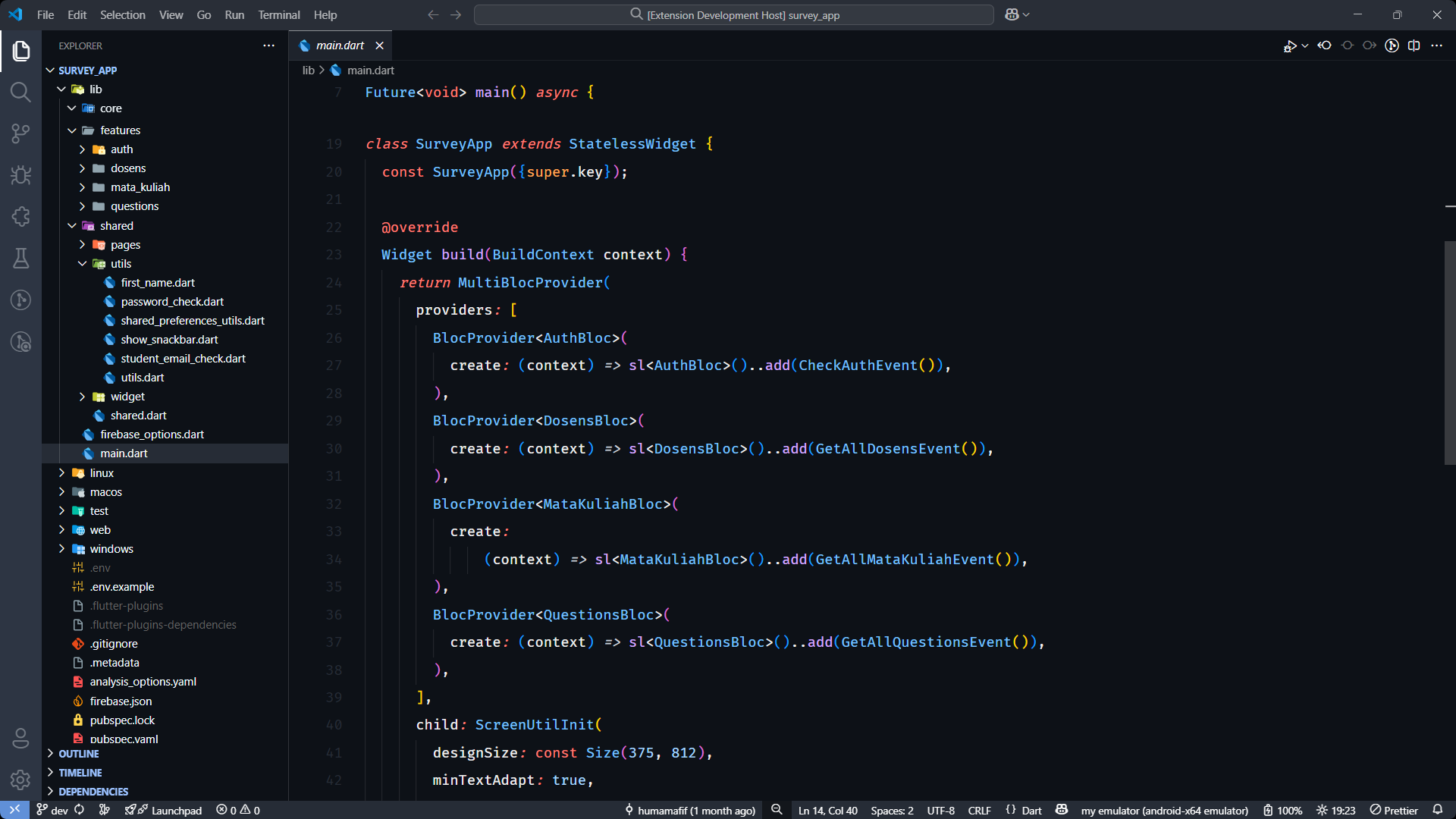Open the Extensions view
The height and width of the screenshot is (819, 1456).
pos(20,217)
